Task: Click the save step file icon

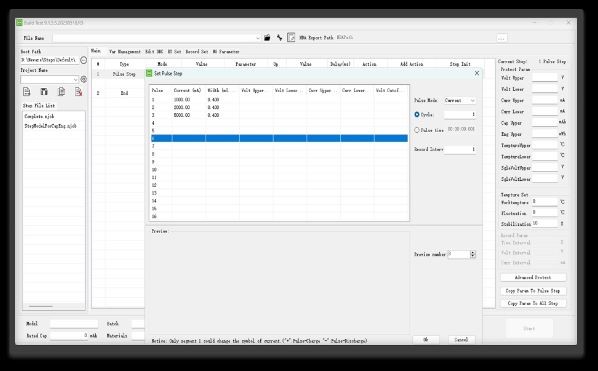Action: [44, 92]
